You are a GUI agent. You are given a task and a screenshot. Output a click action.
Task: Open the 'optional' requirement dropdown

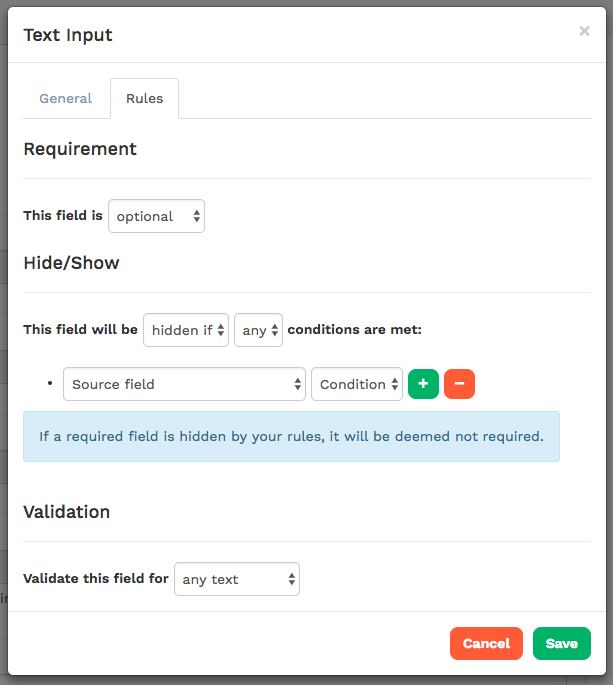pyautogui.click(x=156, y=216)
